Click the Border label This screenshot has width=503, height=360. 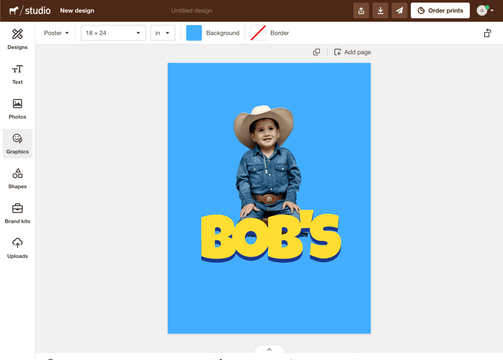pyautogui.click(x=279, y=33)
